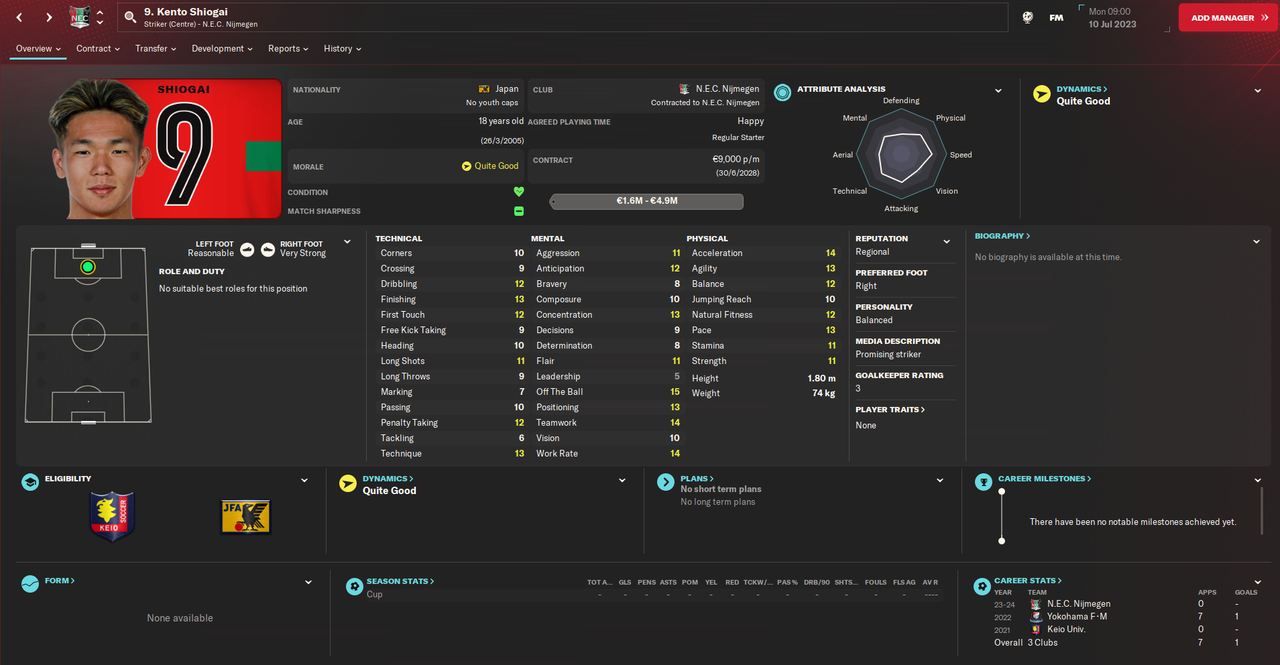Open the Player Traits link
Screen dimensions: 1280x665
point(890,410)
